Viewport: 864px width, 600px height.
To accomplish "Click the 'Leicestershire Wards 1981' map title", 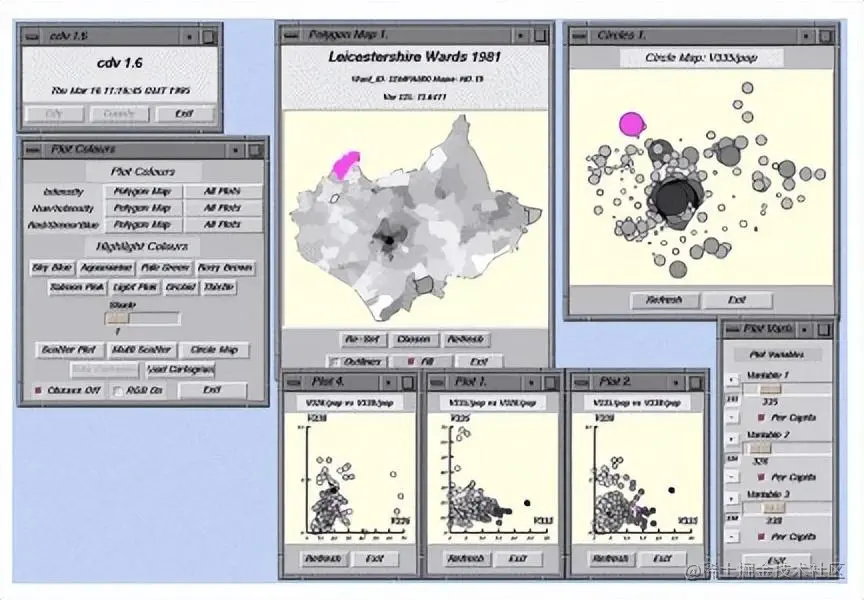I will pyautogui.click(x=414, y=57).
